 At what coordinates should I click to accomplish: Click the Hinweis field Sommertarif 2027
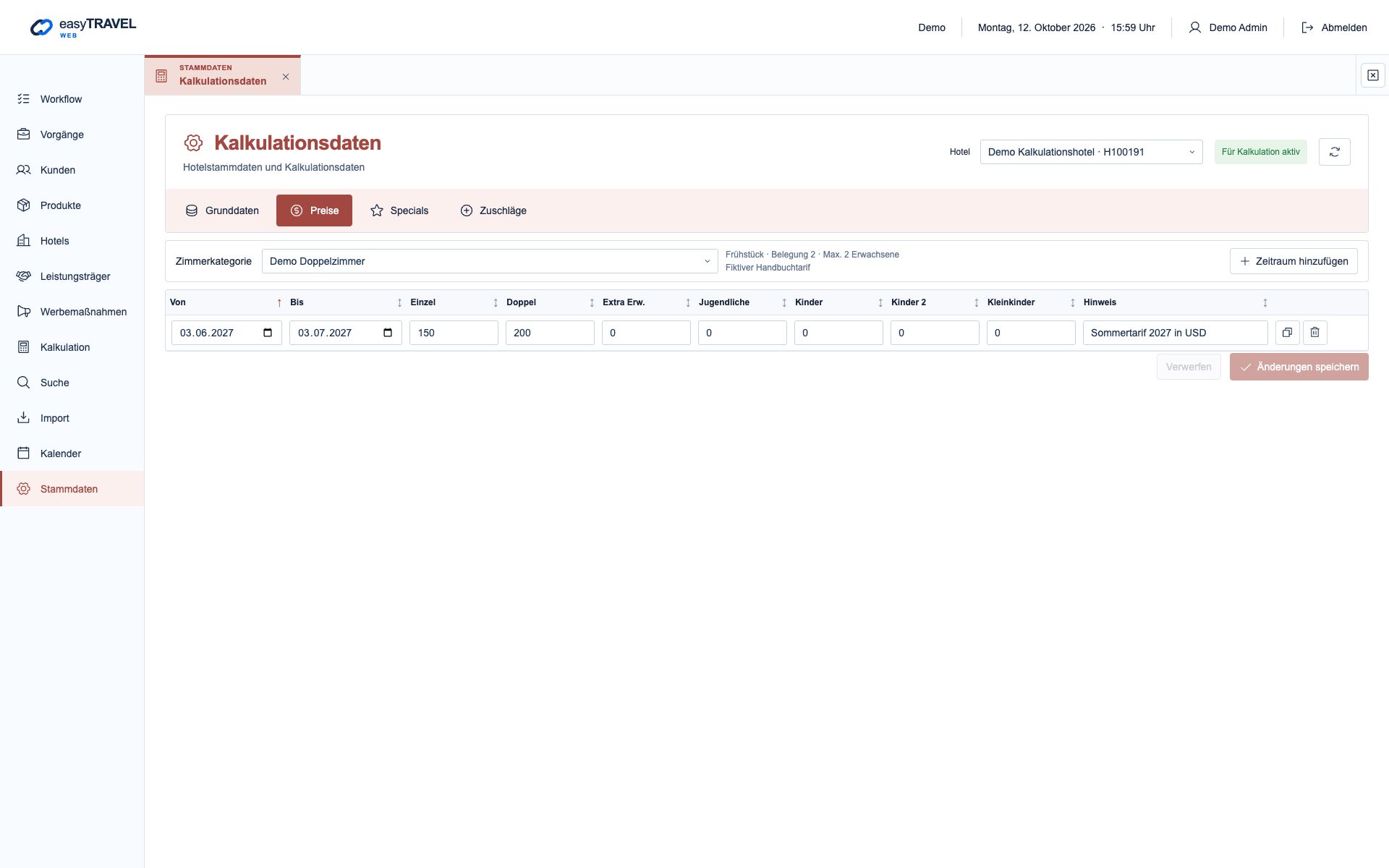[x=1175, y=333]
